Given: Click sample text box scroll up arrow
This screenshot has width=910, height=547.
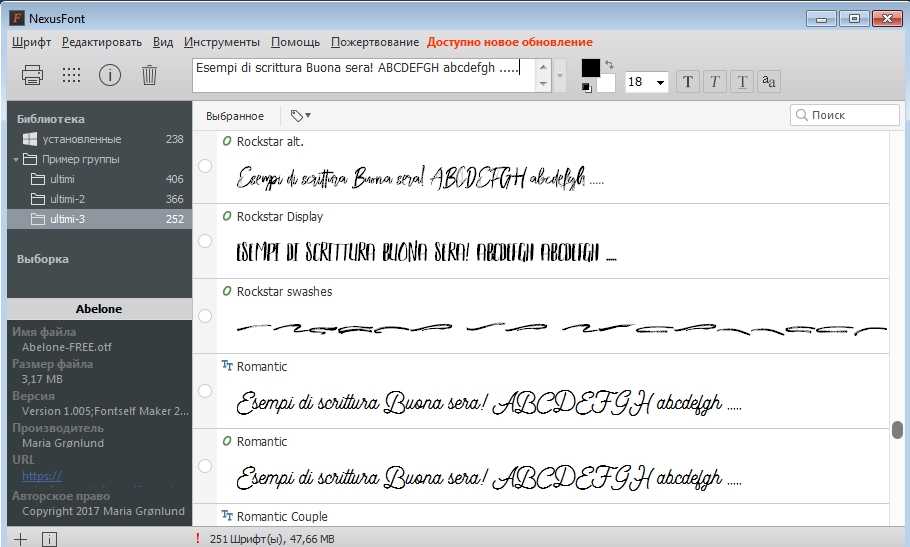Looking at the screenshot, I should coord(543,67).
